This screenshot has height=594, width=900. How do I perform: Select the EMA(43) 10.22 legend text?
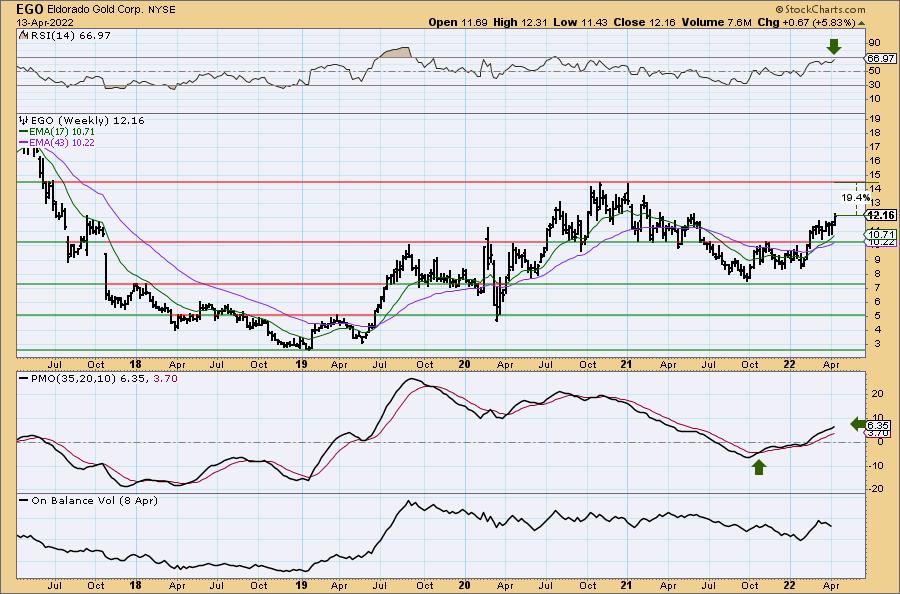[x=61, y=142]
